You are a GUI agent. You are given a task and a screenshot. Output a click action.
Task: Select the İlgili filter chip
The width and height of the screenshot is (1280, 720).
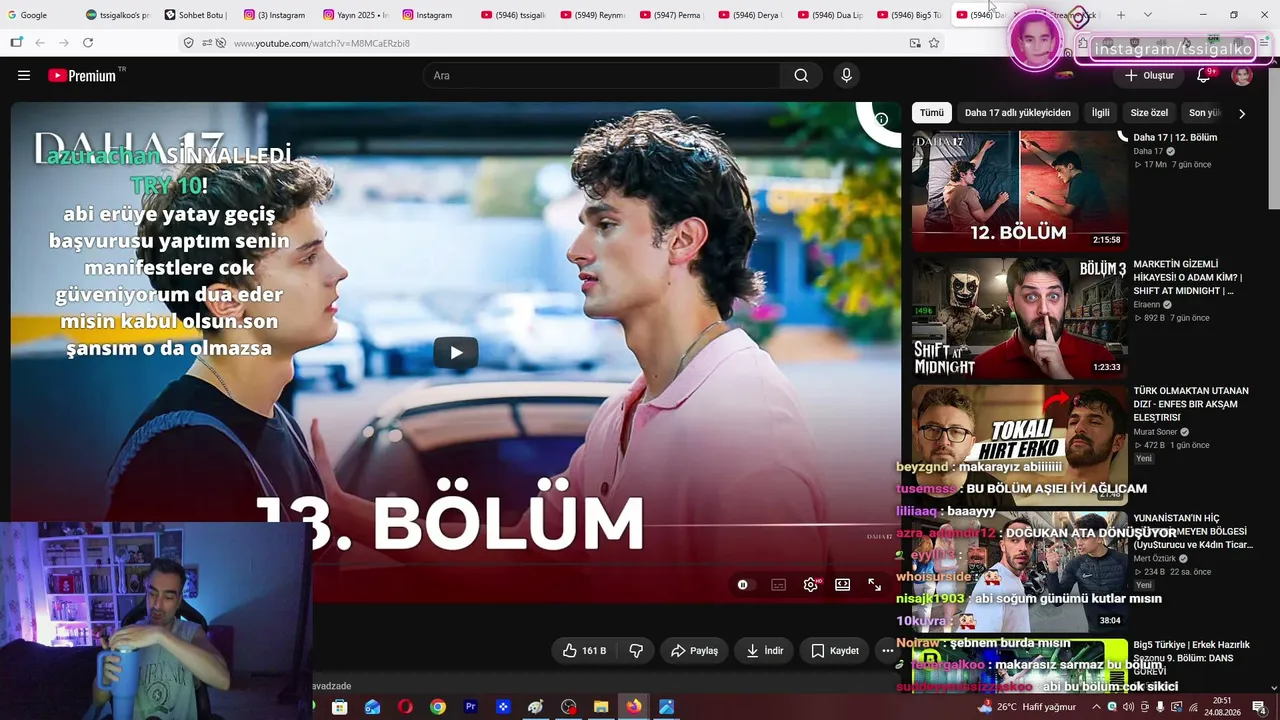tap(1101, 113)
